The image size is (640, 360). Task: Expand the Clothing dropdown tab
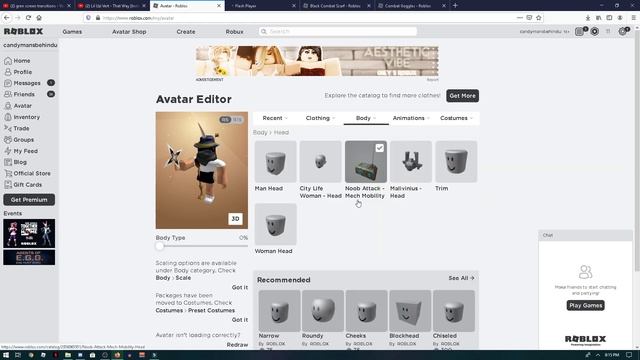pyautogui.click(x=320, y=118)
